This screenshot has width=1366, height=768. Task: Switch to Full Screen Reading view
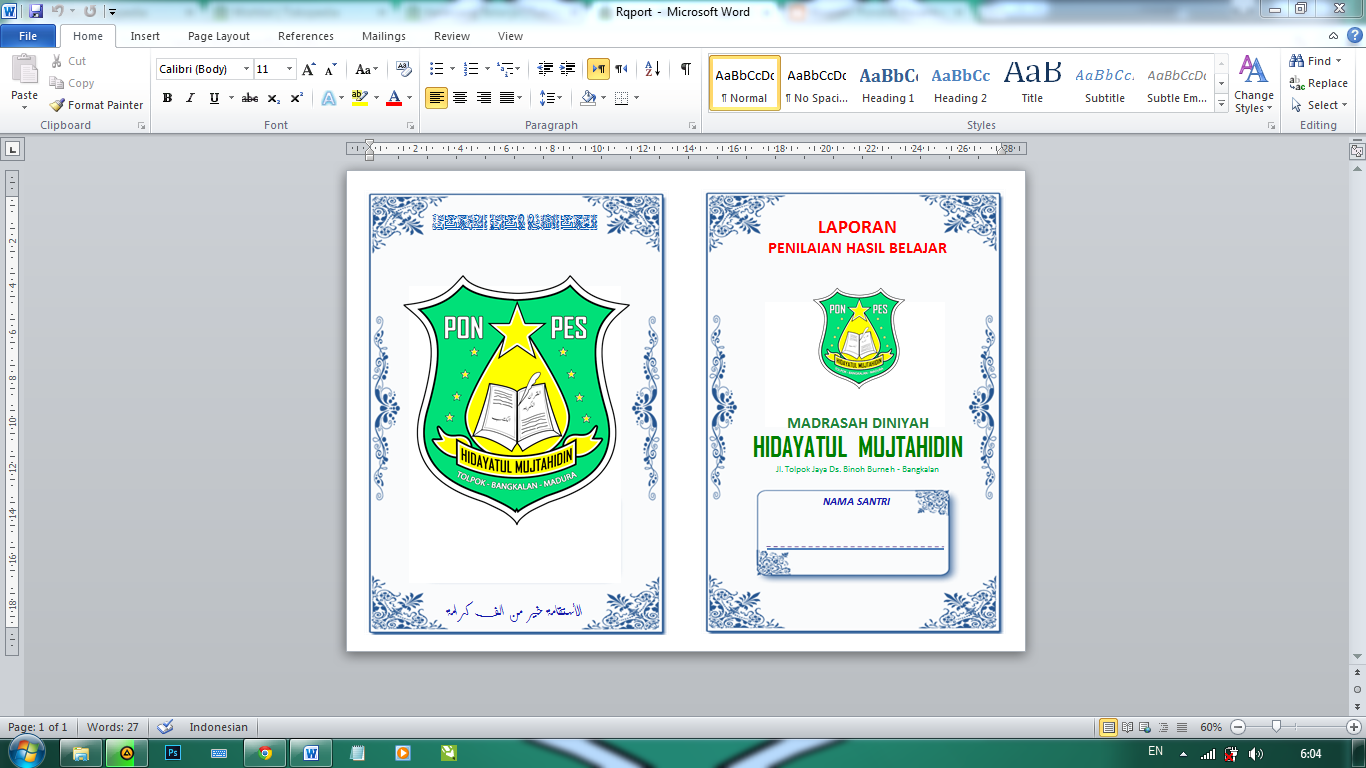(x=1127, y=727)
